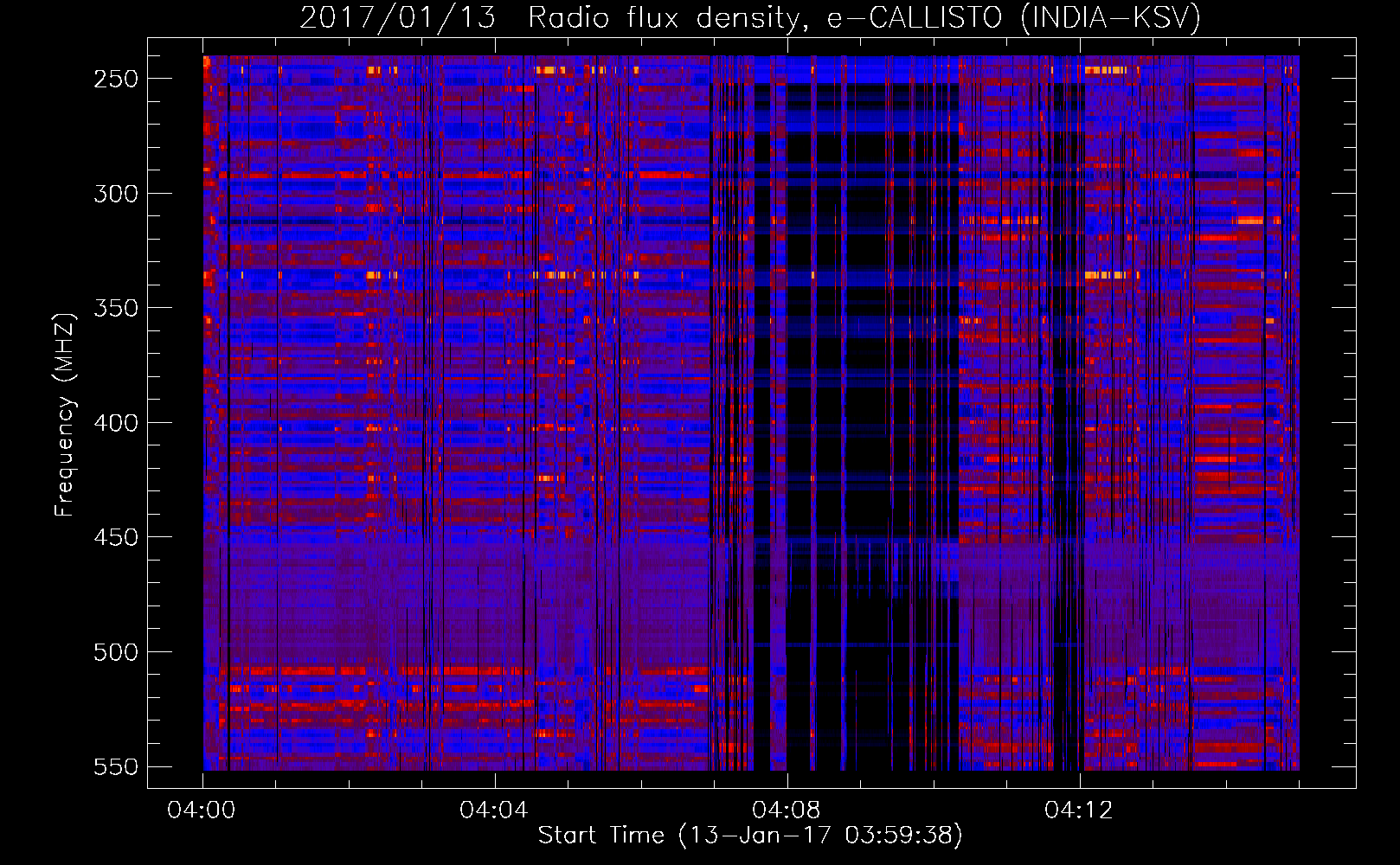Click the 'Frequency (MHZ)' axis label
This screenshot has height=865, width=1400.
[x=65, y=415]
